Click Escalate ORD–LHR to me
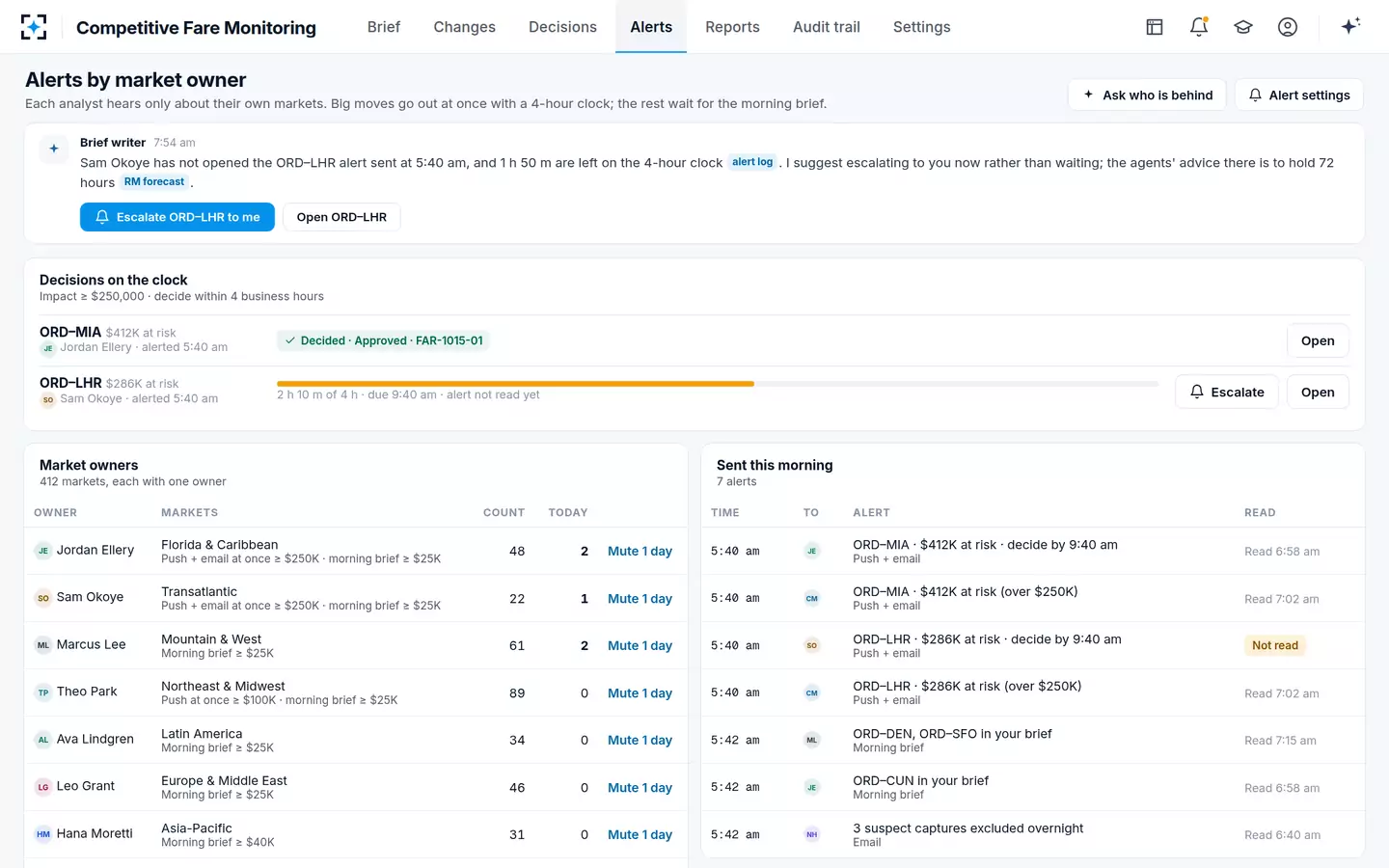 click(177, 217)
